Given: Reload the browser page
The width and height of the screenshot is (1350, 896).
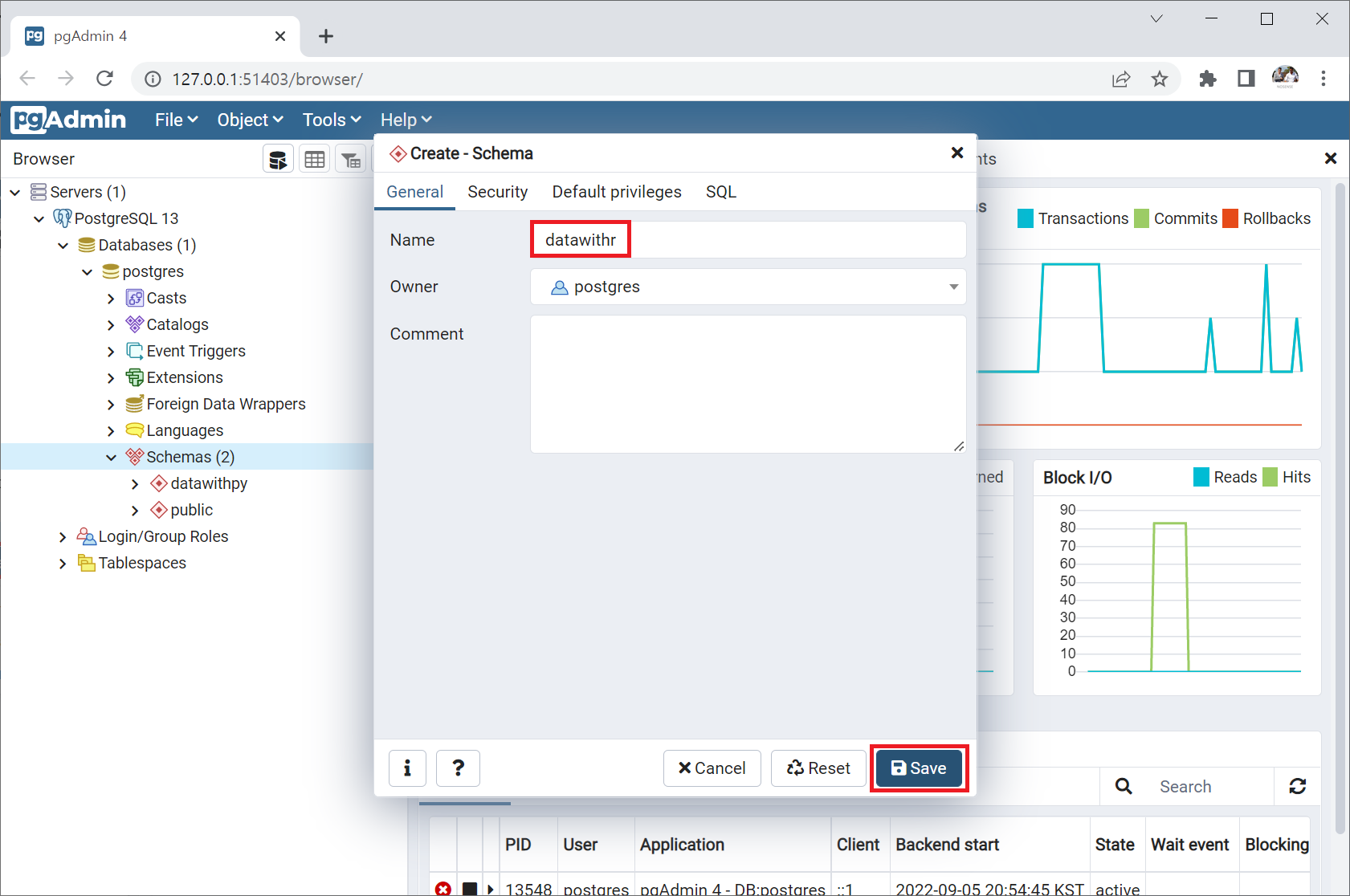Looking at the screenshot, I should click(x=104, y=79).
